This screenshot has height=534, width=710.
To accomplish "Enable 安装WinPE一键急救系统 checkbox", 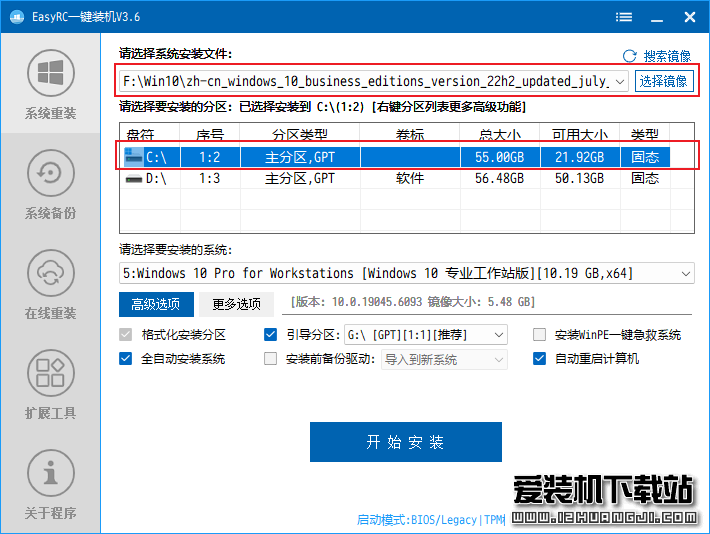I will pyautogui.click(x=539, y=335).
